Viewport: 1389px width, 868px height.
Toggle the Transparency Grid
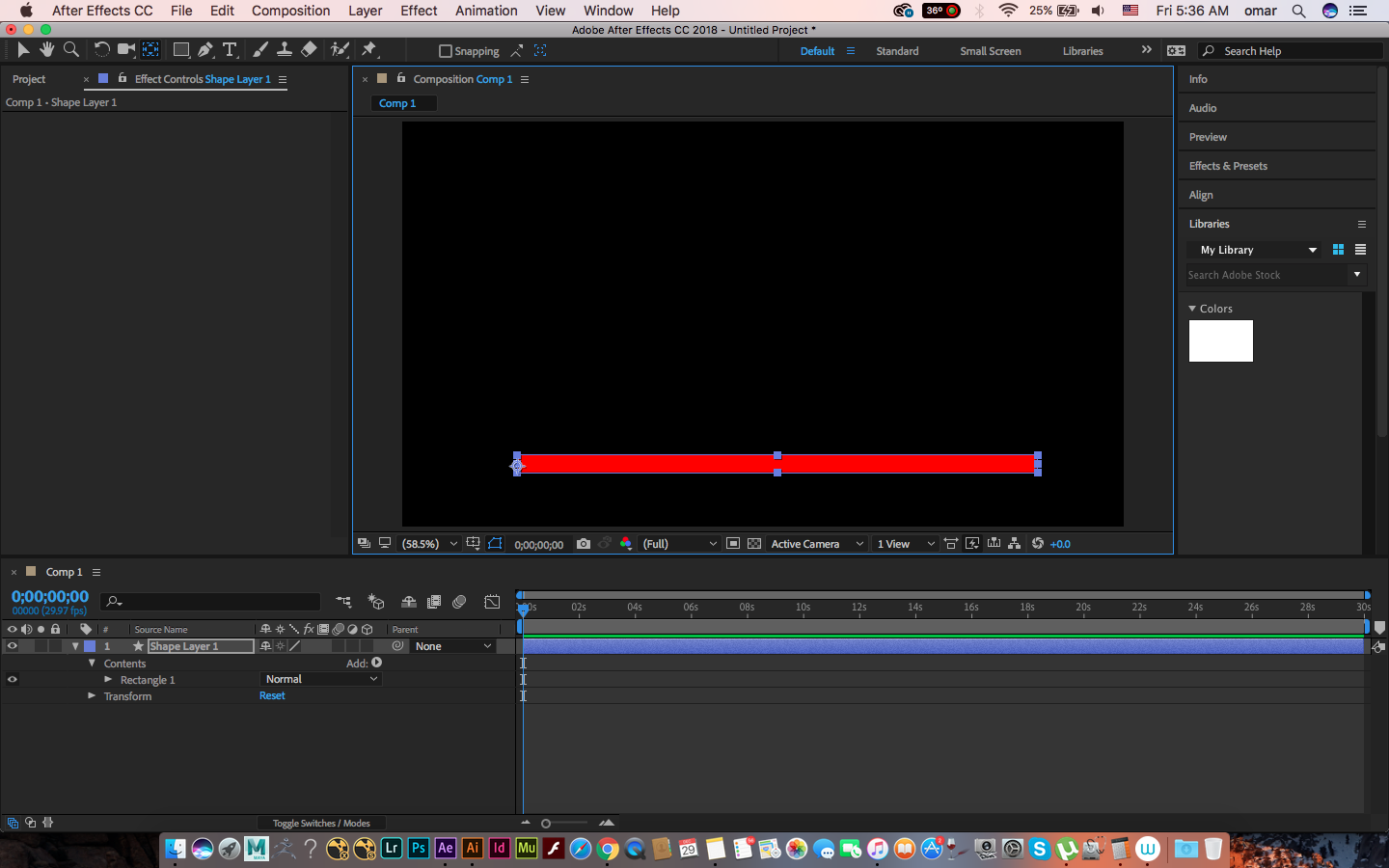[x=754, y=544]
